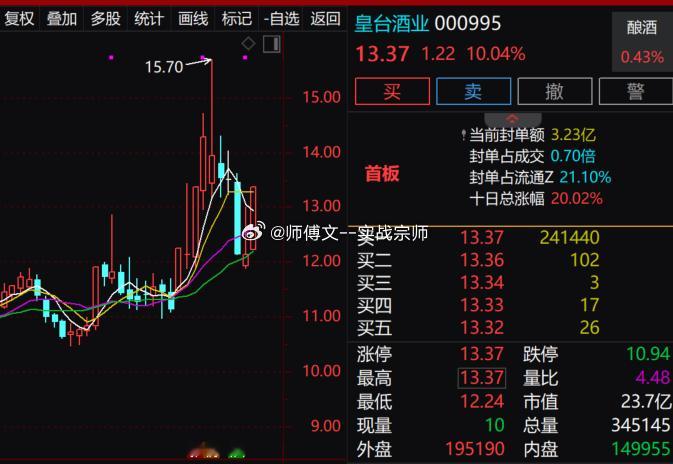Click the blue 卖 sell button

click(x=473, y=91)
